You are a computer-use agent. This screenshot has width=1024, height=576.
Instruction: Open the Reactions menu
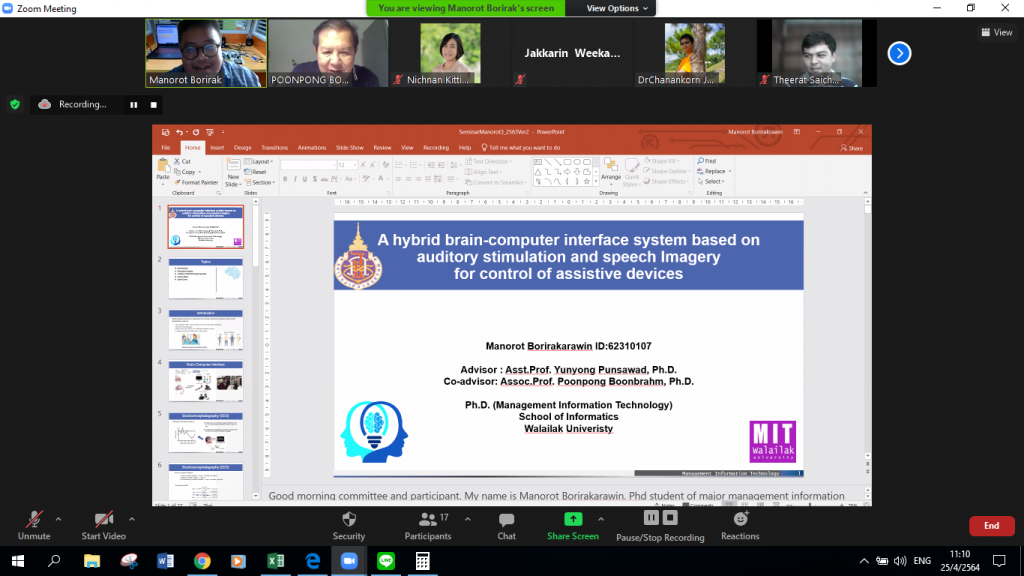click(x=740, y=520)
